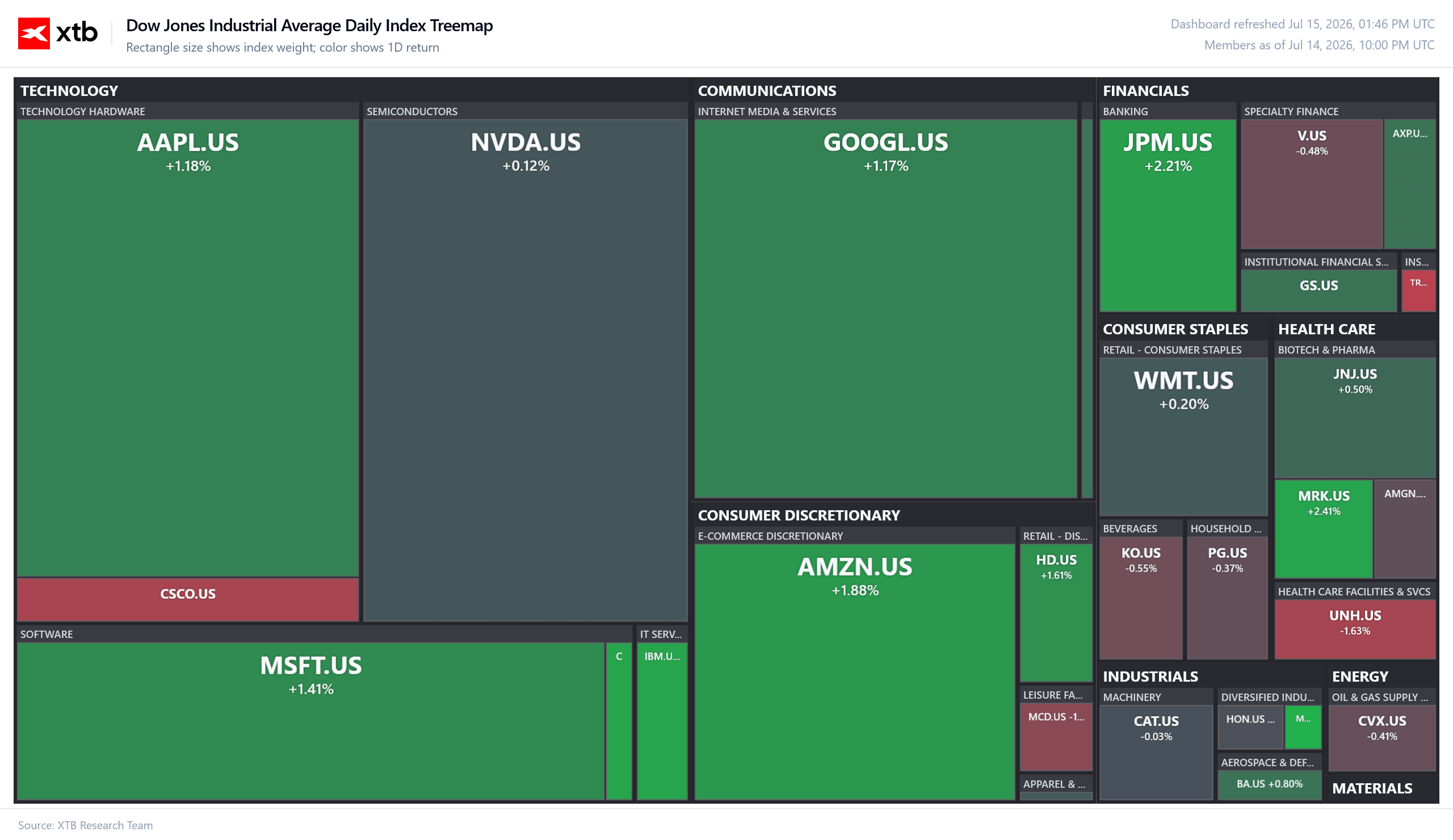This screenshot has width=1453, height=840.
Task: Select the narrow C tile beside MSFT.US
Action: (619, 721)
